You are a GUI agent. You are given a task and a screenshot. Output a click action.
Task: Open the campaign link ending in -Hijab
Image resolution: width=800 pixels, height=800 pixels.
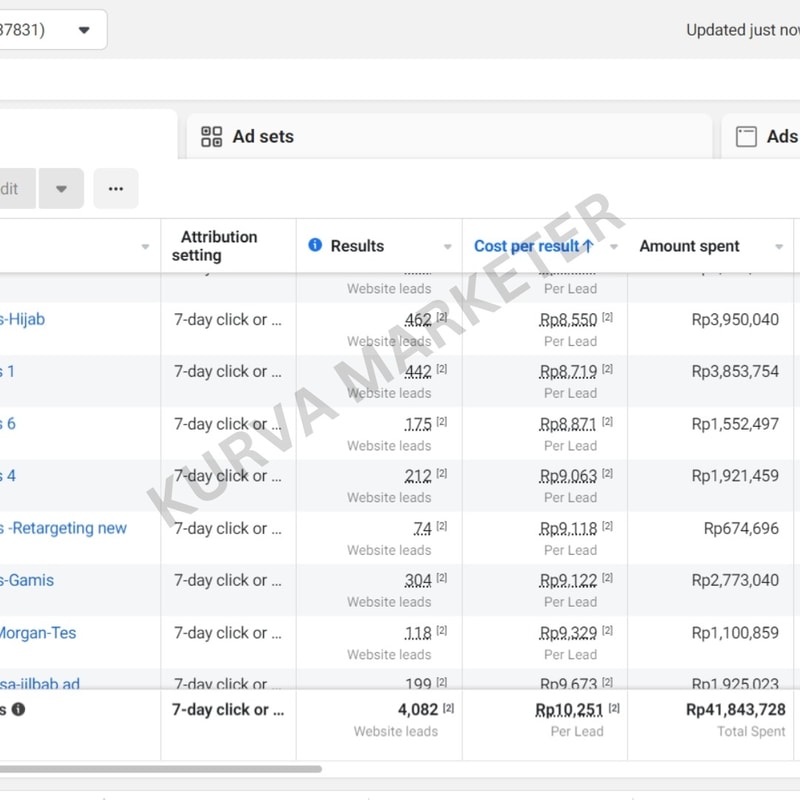pyautogui.click(x=22, y=319)
